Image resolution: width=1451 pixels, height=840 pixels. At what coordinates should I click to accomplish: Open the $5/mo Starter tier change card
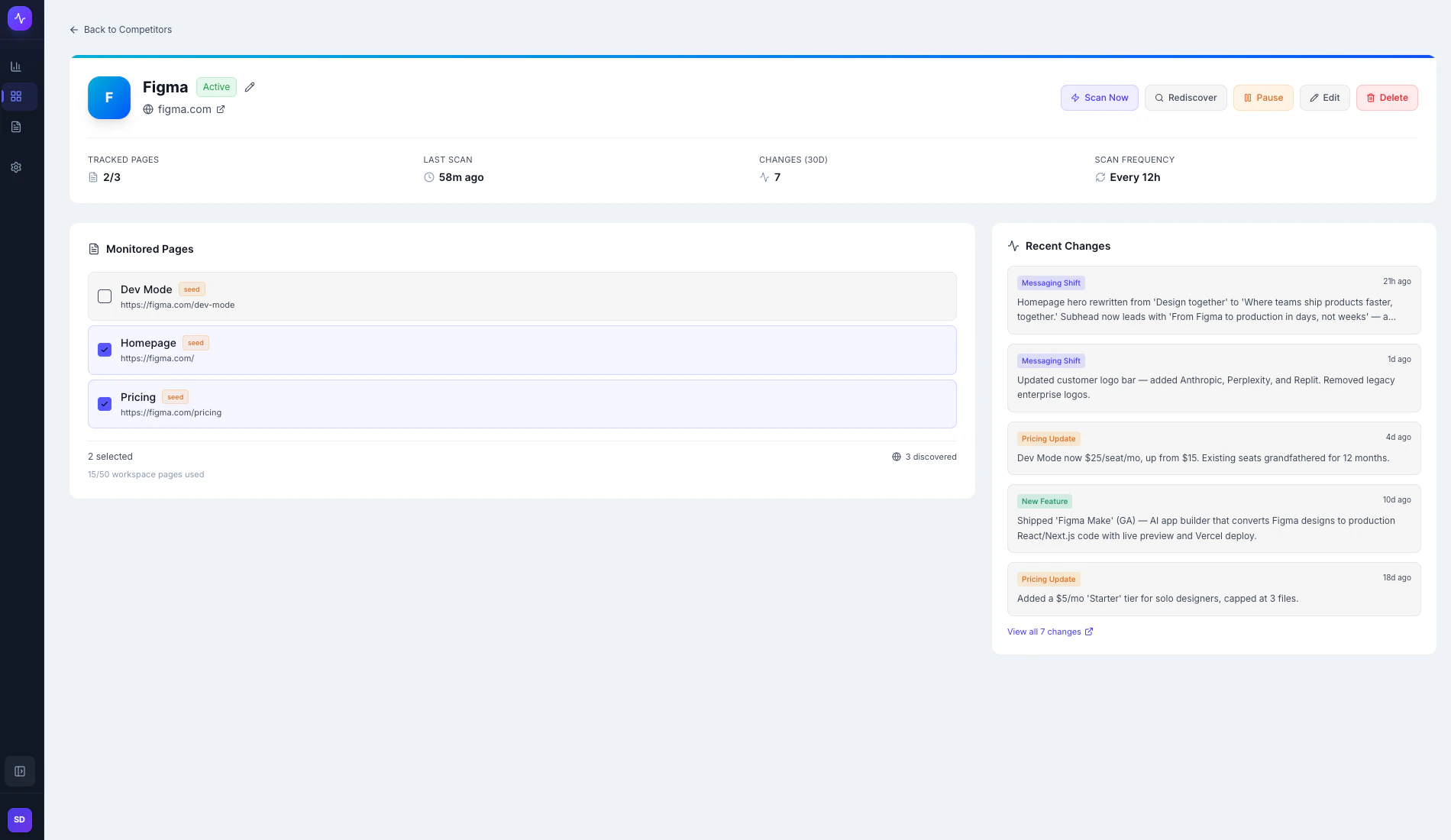(1213, 589)
